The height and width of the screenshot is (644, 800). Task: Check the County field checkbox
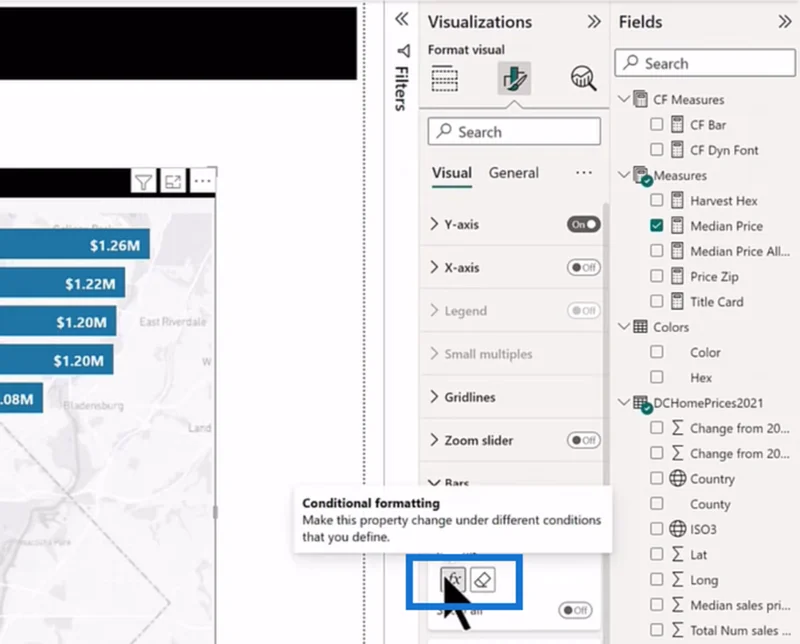point(657,504)
